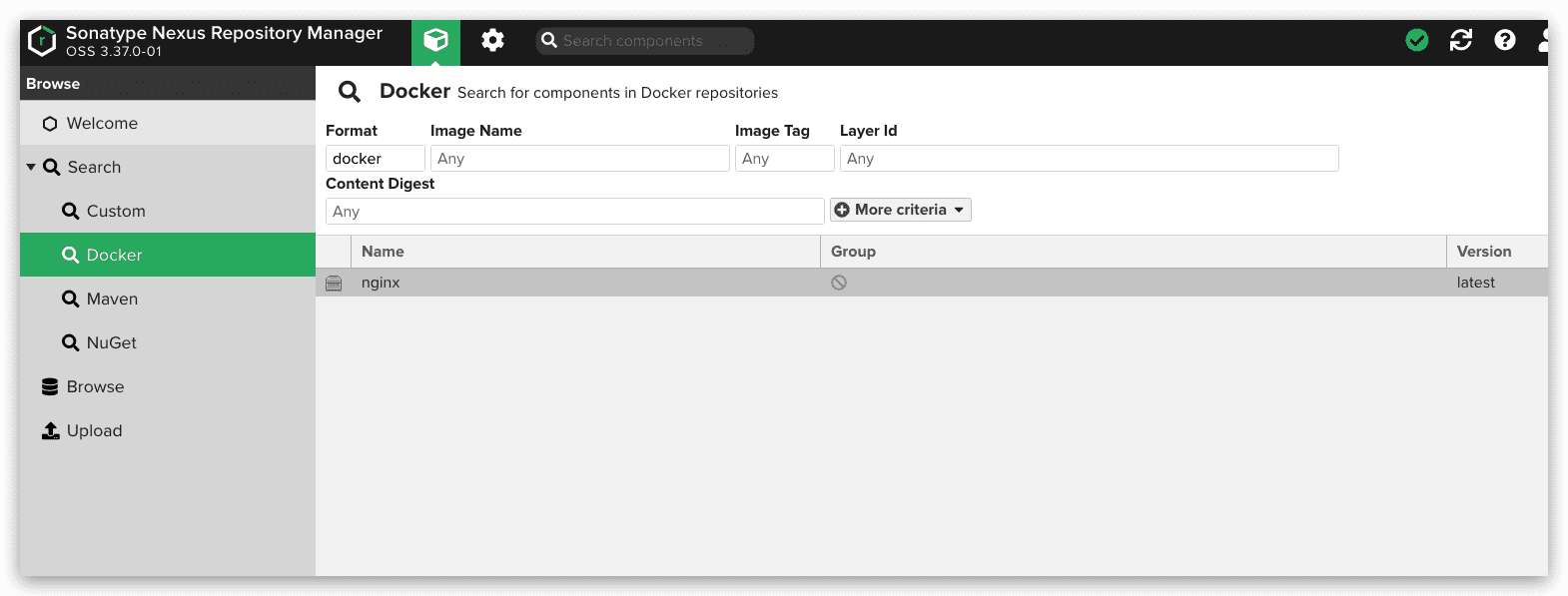Viewport: 1568px width, 596px height.
Task: Focus the Search components box
Action: pyautogui.click(x=649, y=41)
